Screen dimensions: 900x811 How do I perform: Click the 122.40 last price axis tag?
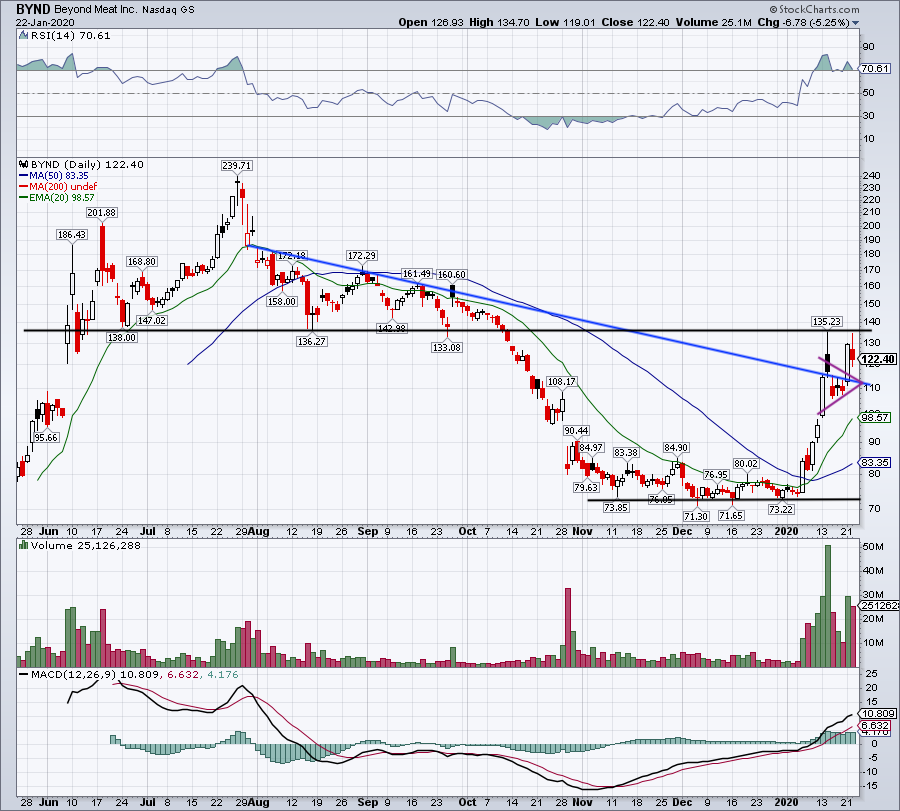click(x=878, y=359)
